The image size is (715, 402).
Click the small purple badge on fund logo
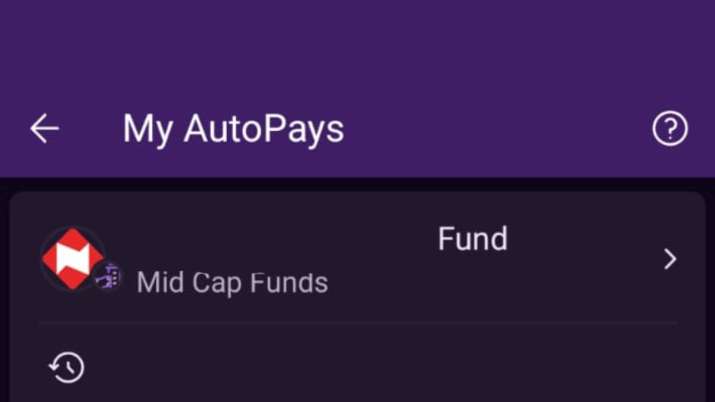tap(108, 278)
